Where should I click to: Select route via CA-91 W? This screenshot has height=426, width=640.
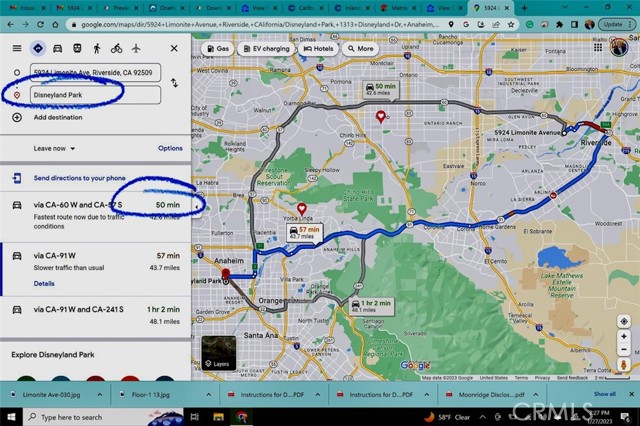click(96, 269)
